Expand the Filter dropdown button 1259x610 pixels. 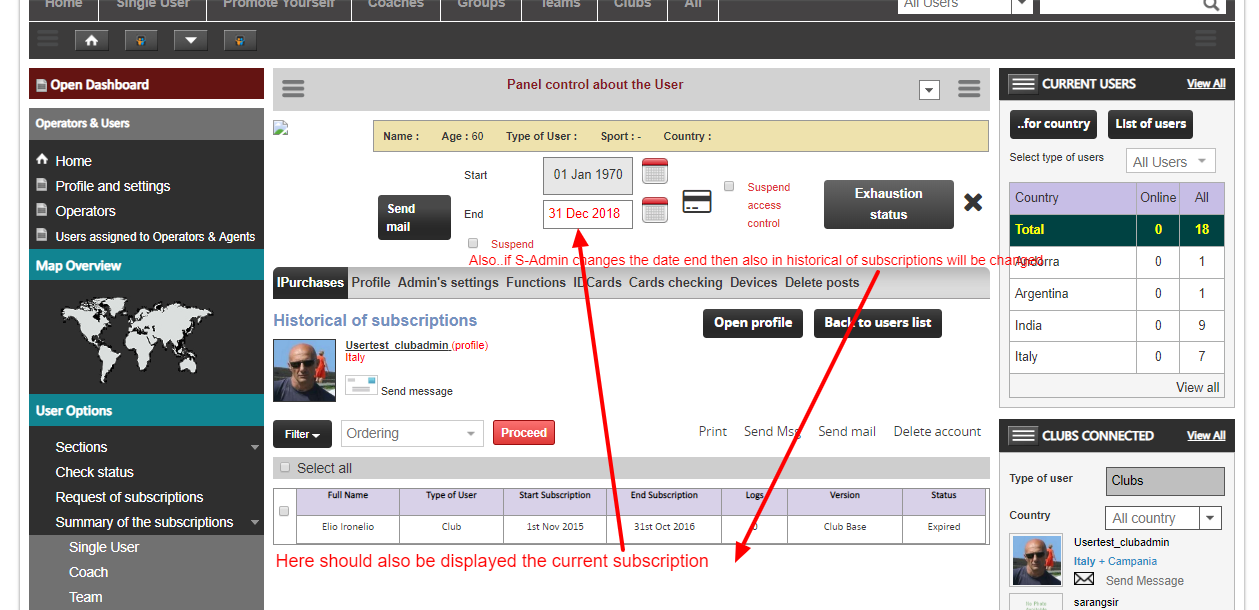(x=302, y=434)
